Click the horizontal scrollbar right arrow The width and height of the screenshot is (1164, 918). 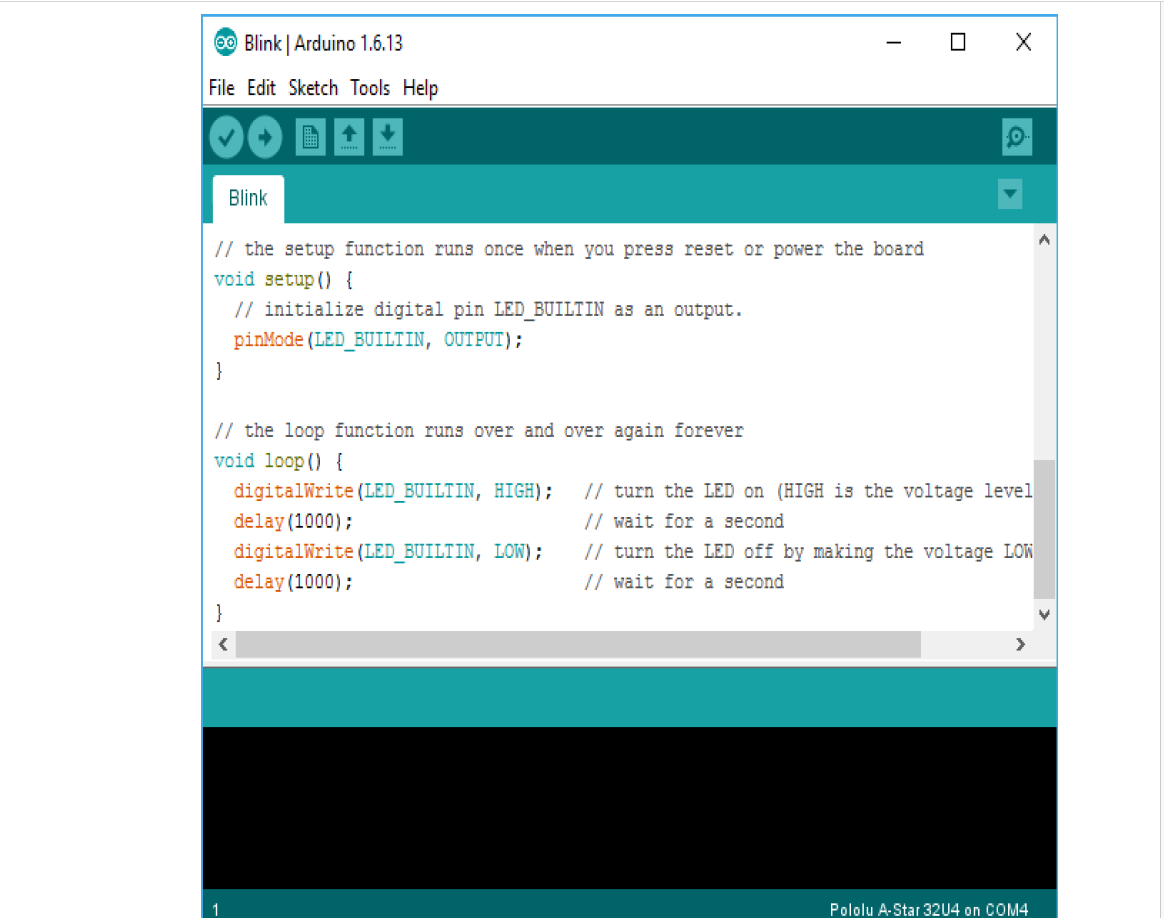point(1020,644)
